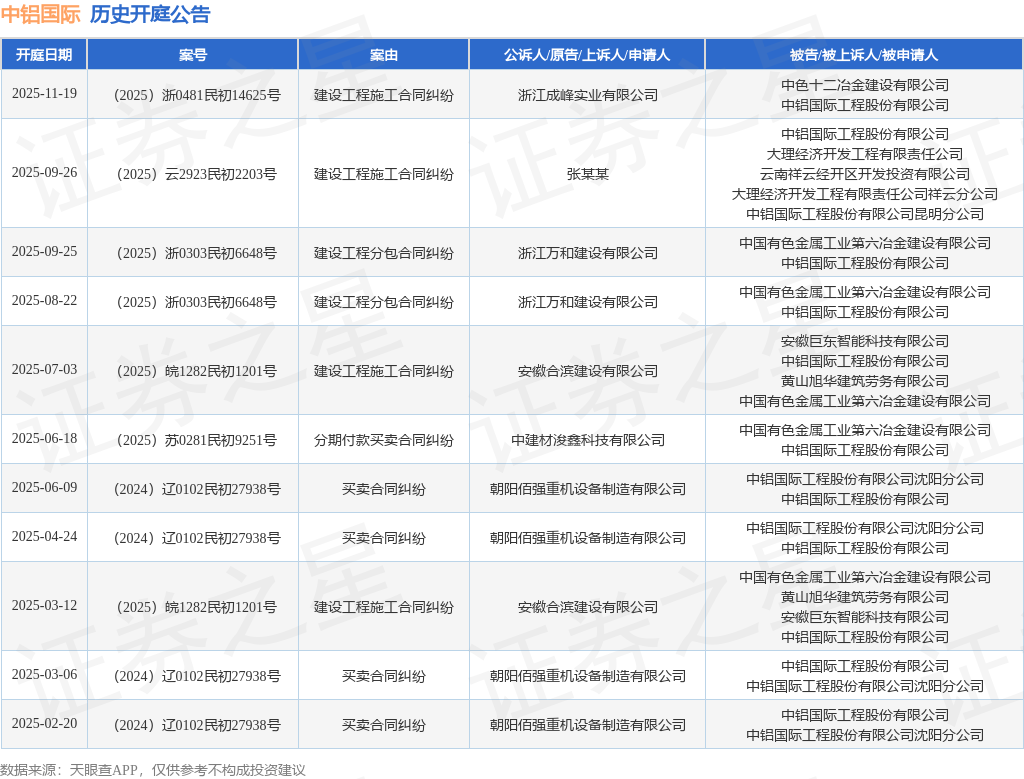Select case number (2025)苏0281民初9251号
Viewport: 1024px width, 779px height.
pyautogui.click(x=197, y=440)
